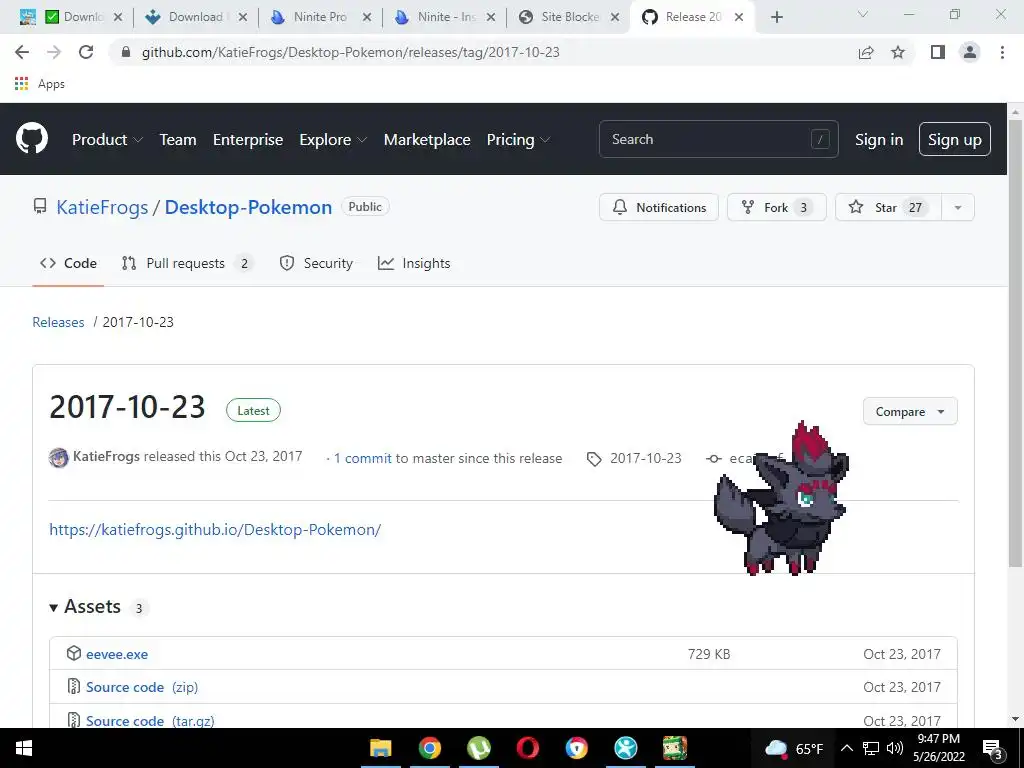Share this page using share icon
Screen dimensions: 1024x768
click(x=866, y=52)
